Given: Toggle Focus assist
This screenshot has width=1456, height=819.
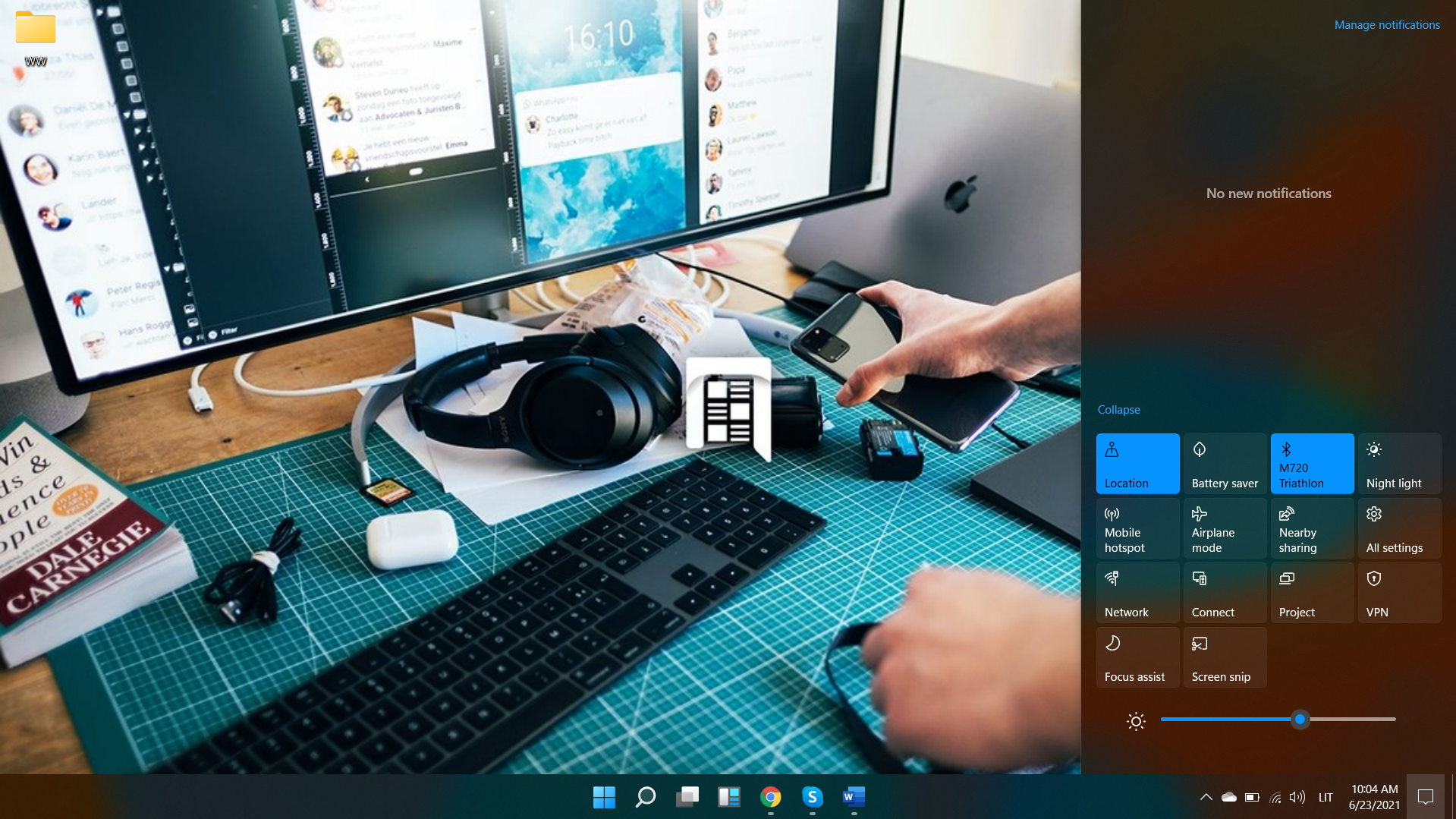Looking at the screenshot, I should (1138, 657).
